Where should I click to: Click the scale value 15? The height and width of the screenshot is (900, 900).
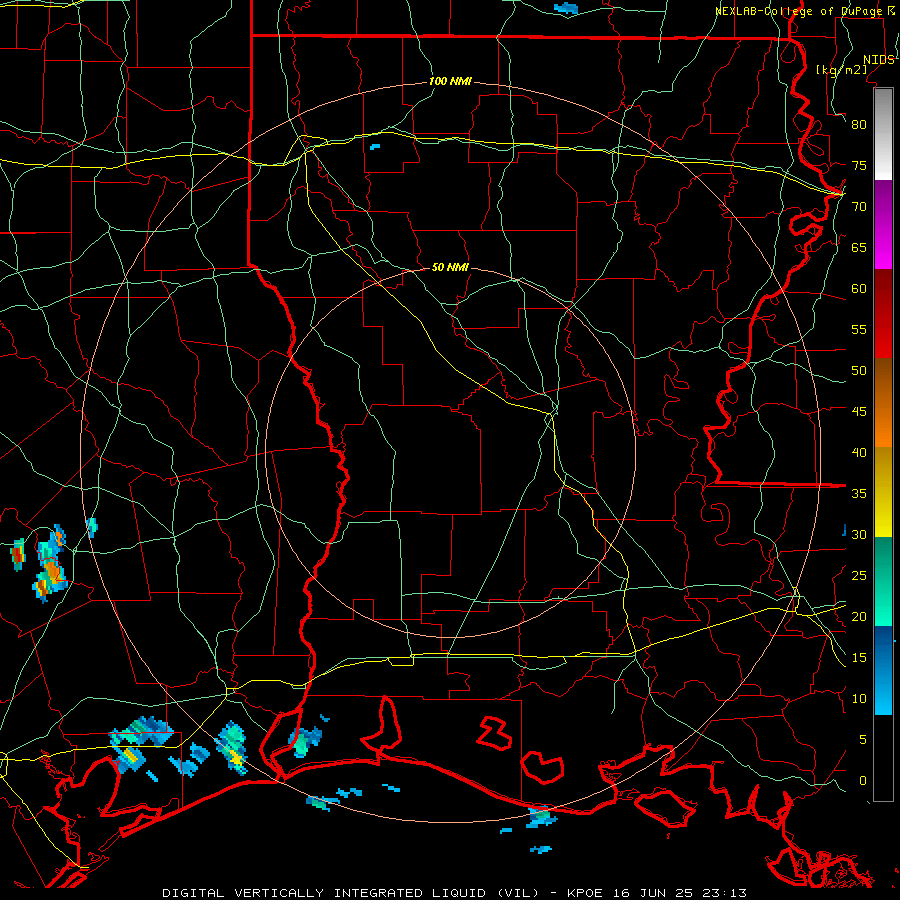click(x=859, y=658)
